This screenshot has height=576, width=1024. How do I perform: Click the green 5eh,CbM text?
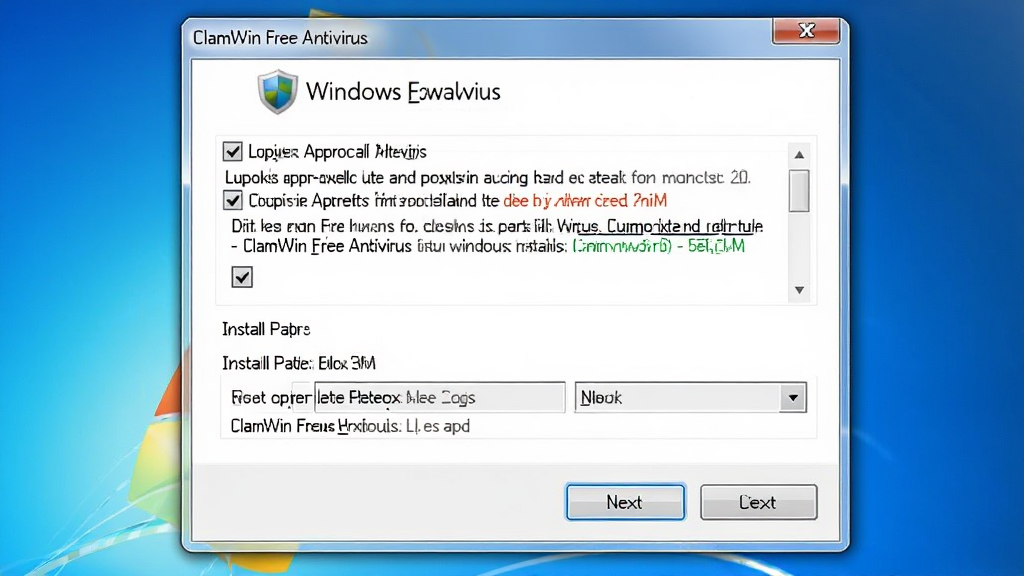click(716, 246)
